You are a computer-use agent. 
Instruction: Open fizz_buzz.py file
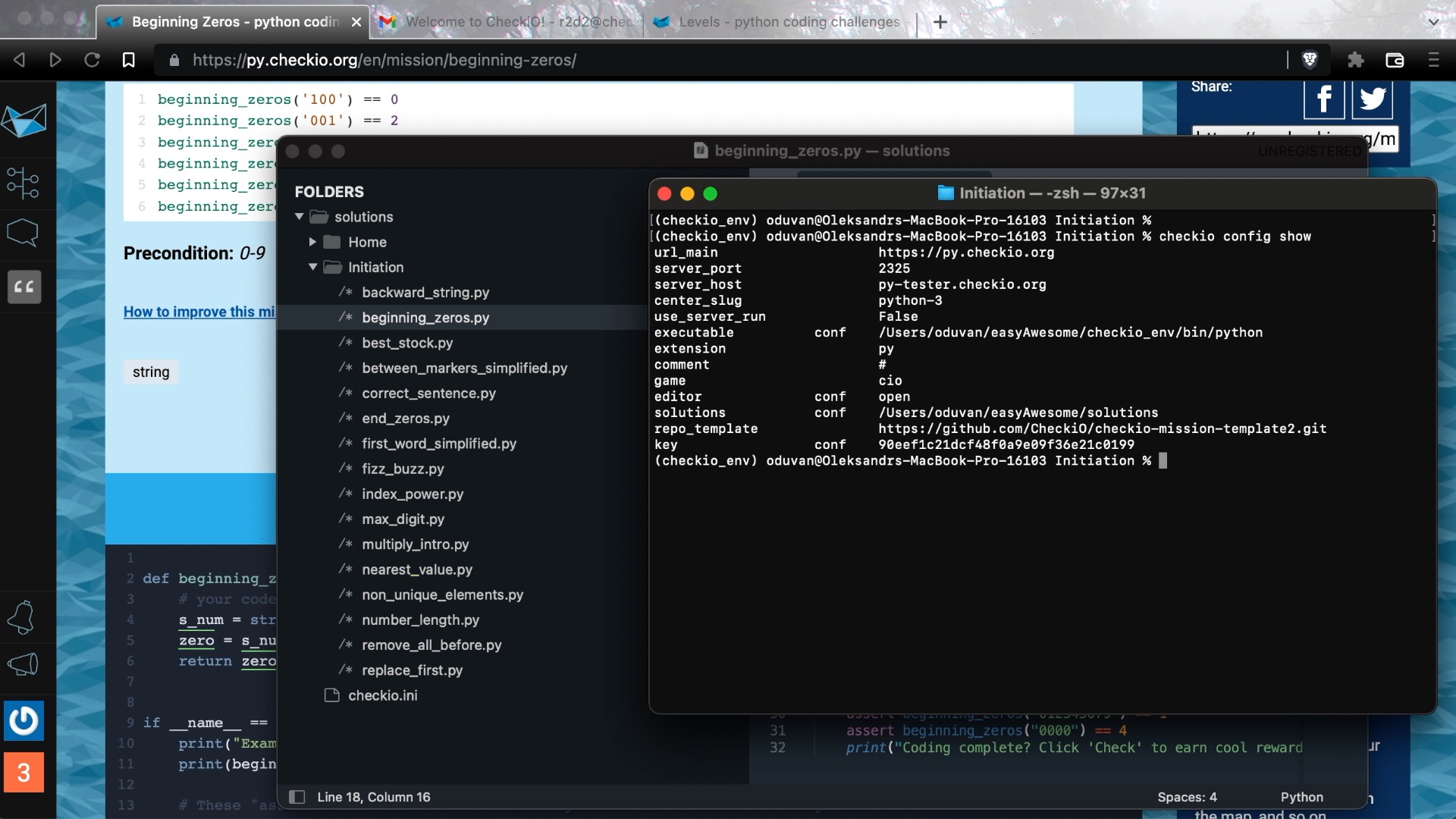(x=403, y=469)
